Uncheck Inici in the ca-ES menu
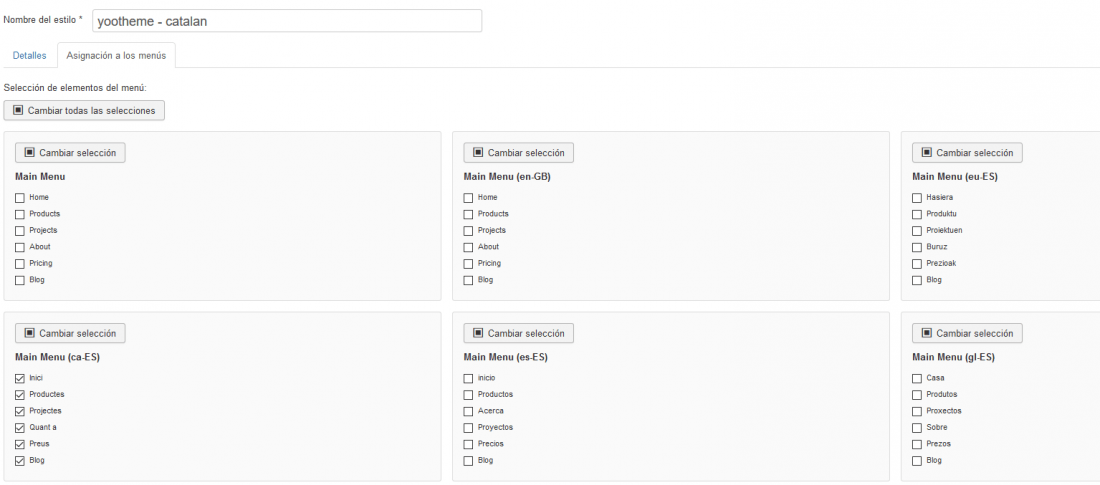Image resolution: width=1100 pixels, height=485 pixels. coord(20,378)
